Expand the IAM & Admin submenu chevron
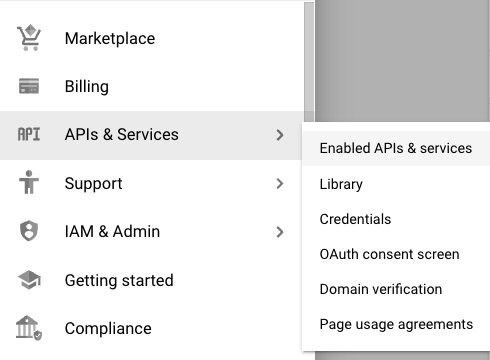Screen dimensions: 490x360 click(x=280, y=232)
